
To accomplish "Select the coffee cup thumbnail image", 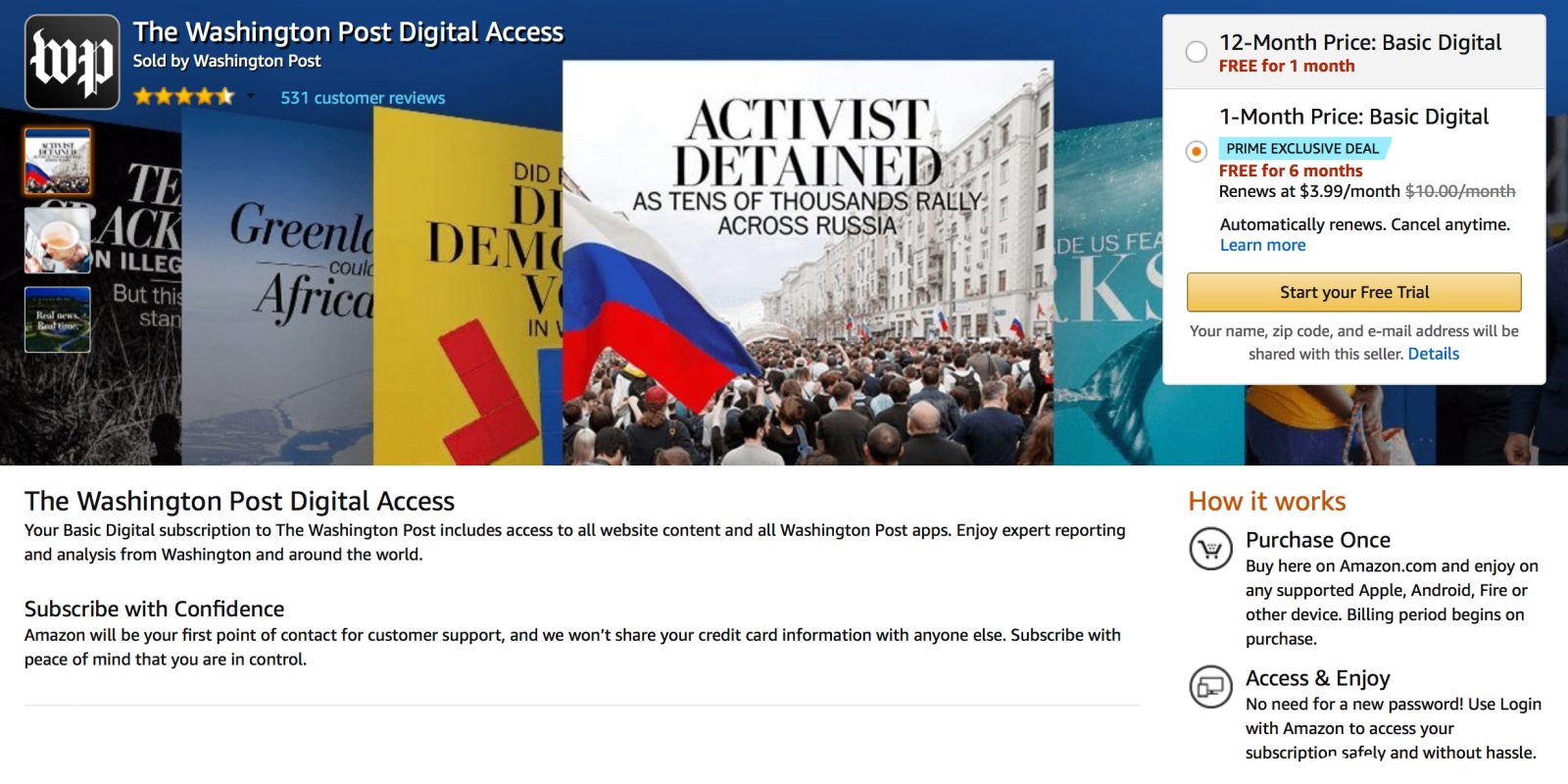I will click(58, 240).
